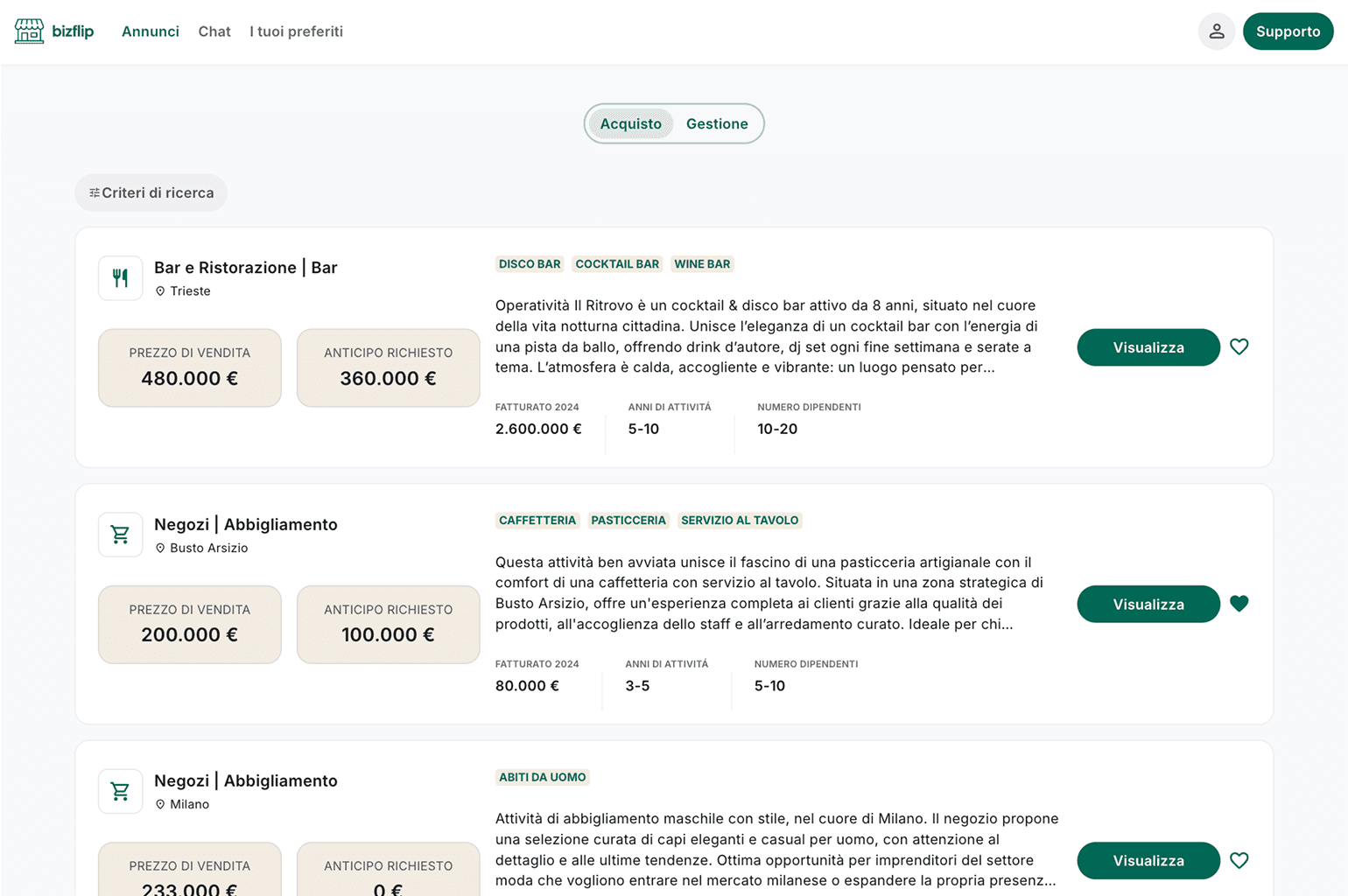Click the bizflip storefront logo icon
The image size is (1348, 896).
click(29, 31)
